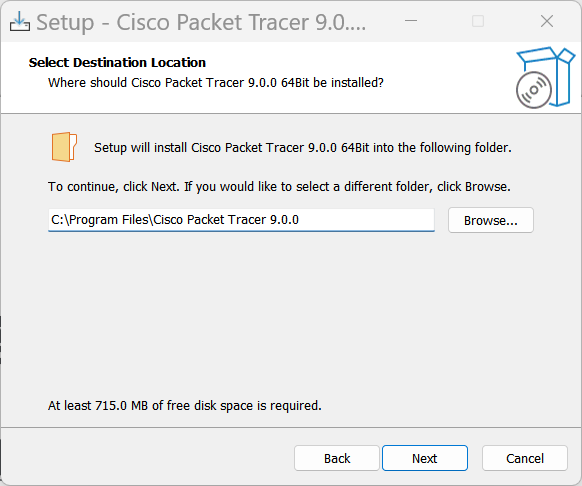Click 'Program Files' in the path field
The image size is (582, 486).
(109, 219)
